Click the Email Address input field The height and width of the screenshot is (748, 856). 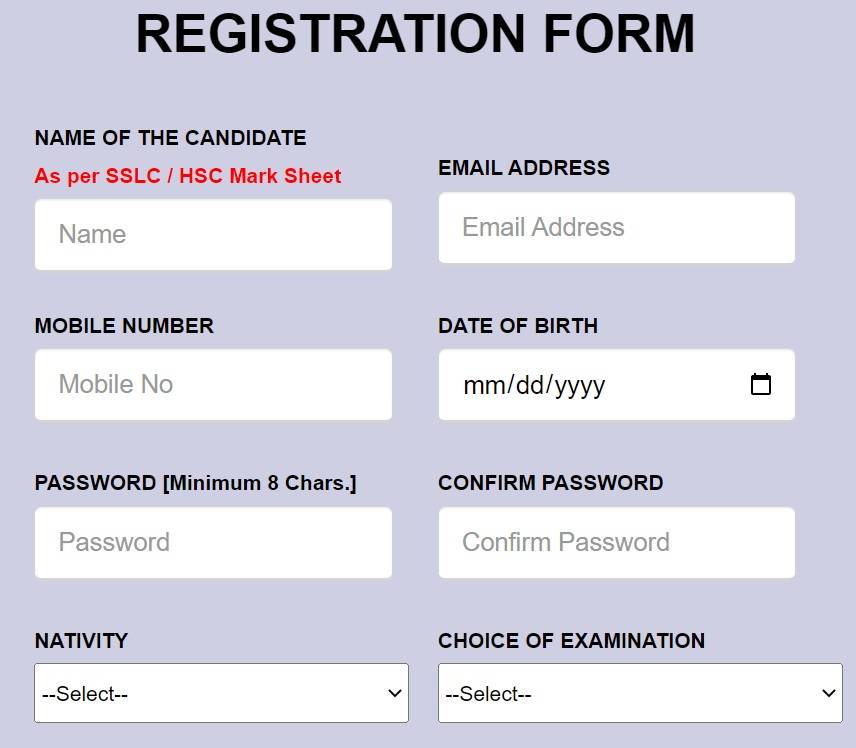click(616, 227)
